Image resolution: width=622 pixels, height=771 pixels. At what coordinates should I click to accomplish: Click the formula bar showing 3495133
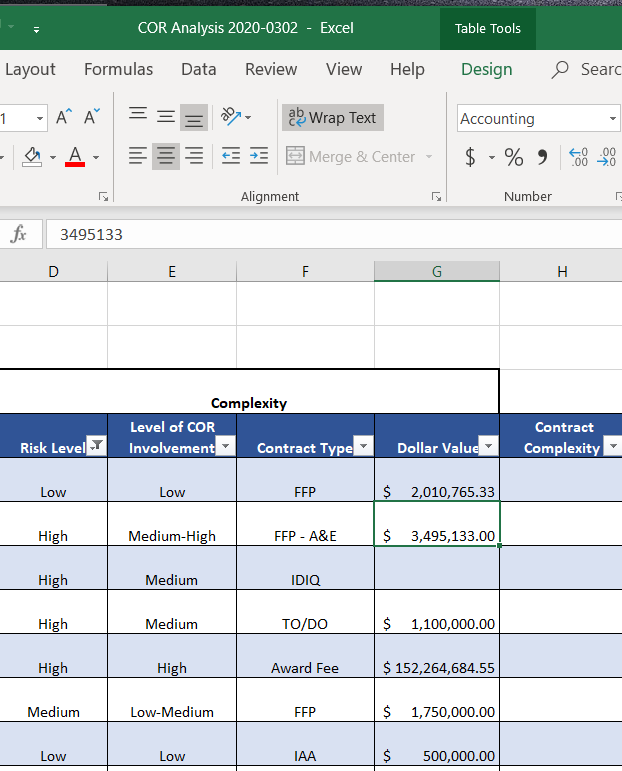[334, 234]
